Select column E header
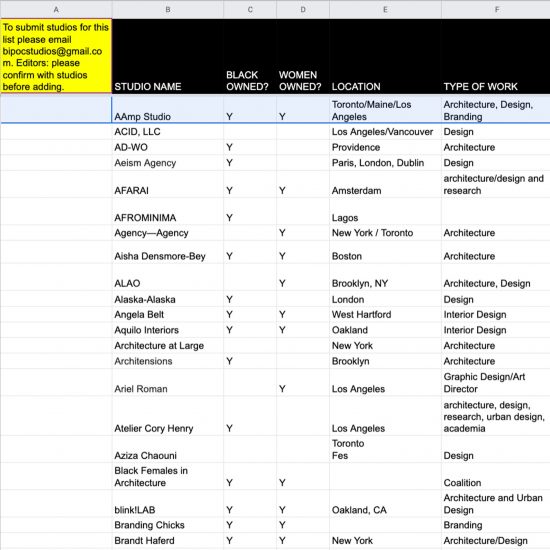The height and width of the screenshot is (550, 550). click(x=385, y=9)
